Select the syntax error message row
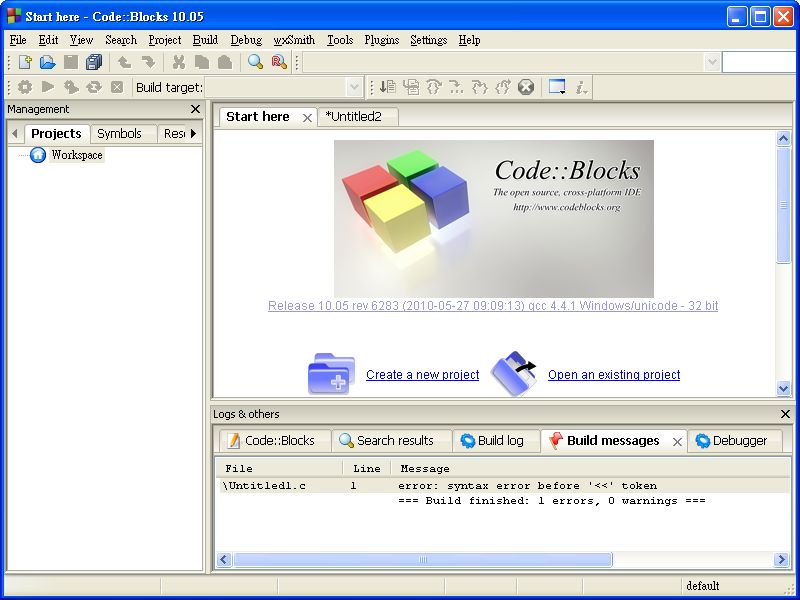 click(503, 486)
